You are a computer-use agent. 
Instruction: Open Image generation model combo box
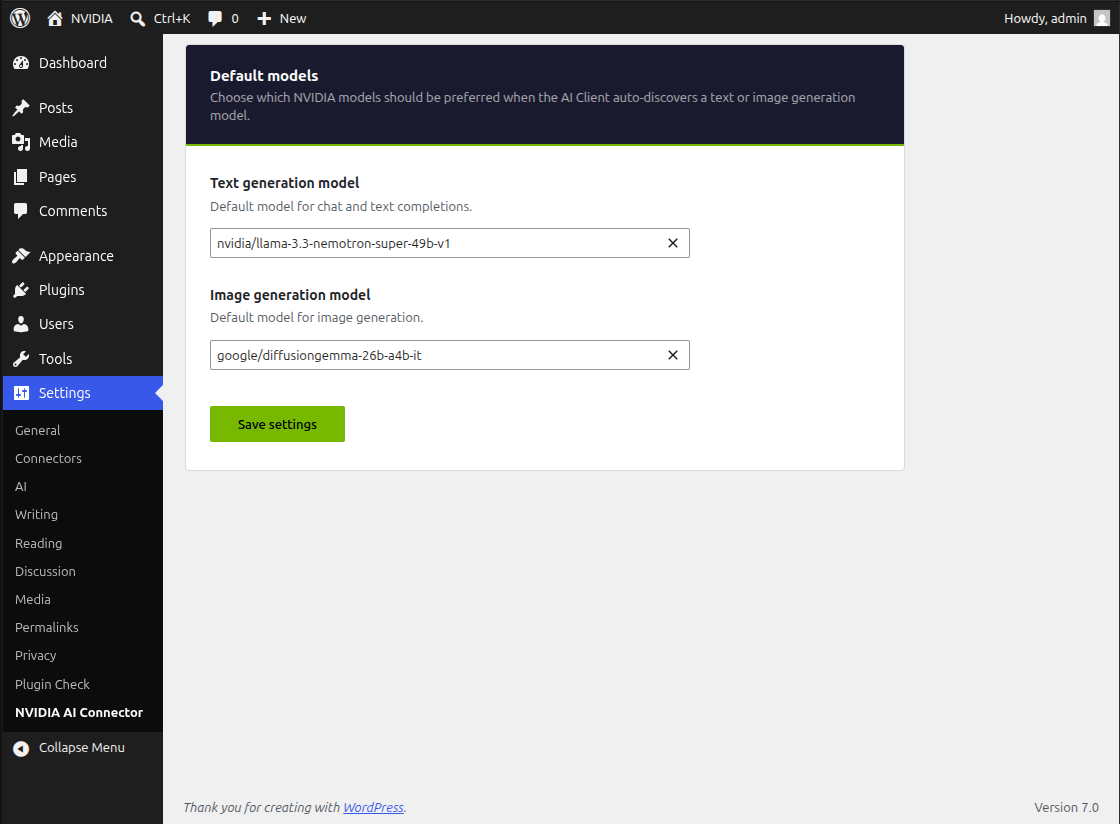click(x=450, y=355)
